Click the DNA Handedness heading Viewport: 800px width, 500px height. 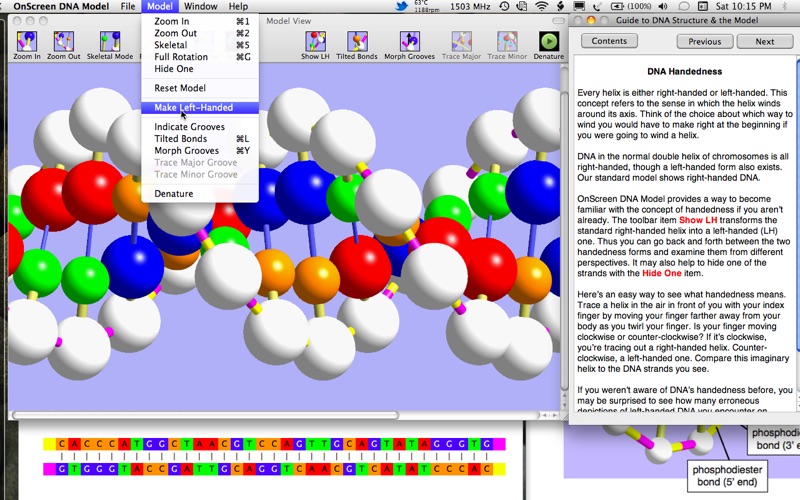tap(684, 71)
